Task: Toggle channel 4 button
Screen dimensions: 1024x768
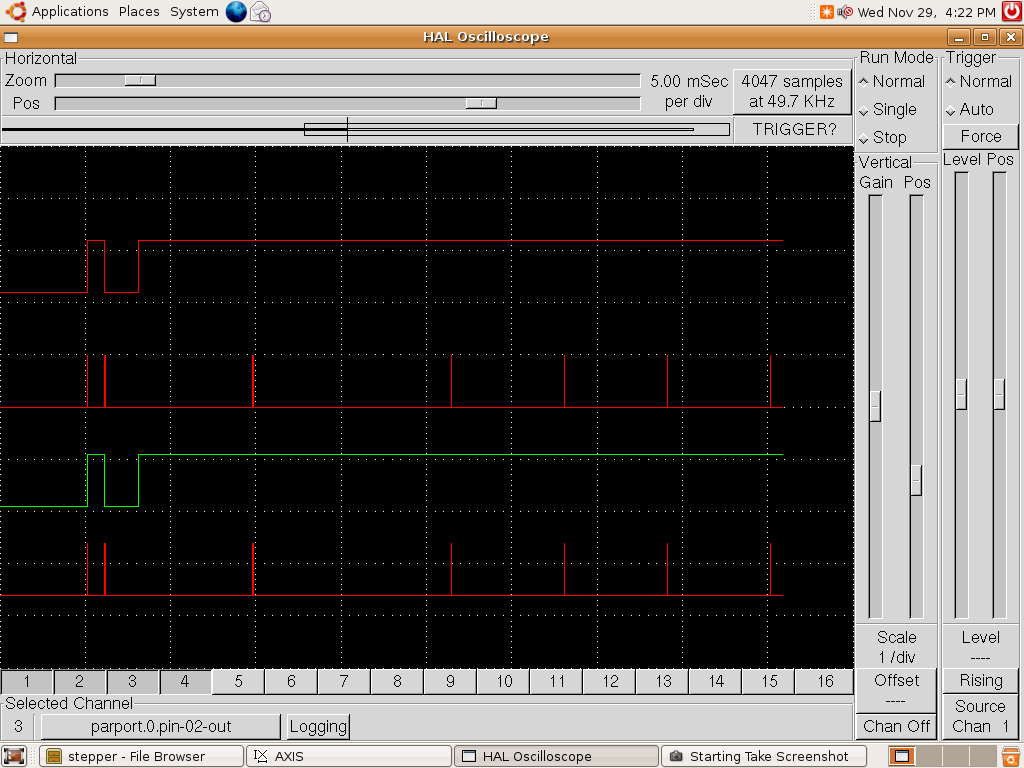Action: pos(185,682)
